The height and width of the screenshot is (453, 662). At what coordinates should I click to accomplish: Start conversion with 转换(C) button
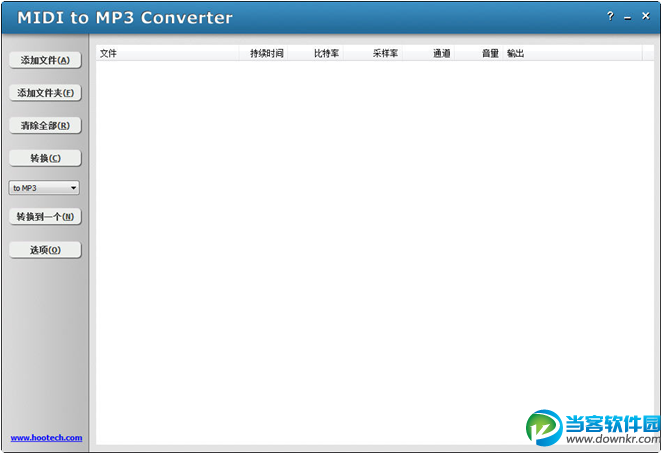pos(45,158)
